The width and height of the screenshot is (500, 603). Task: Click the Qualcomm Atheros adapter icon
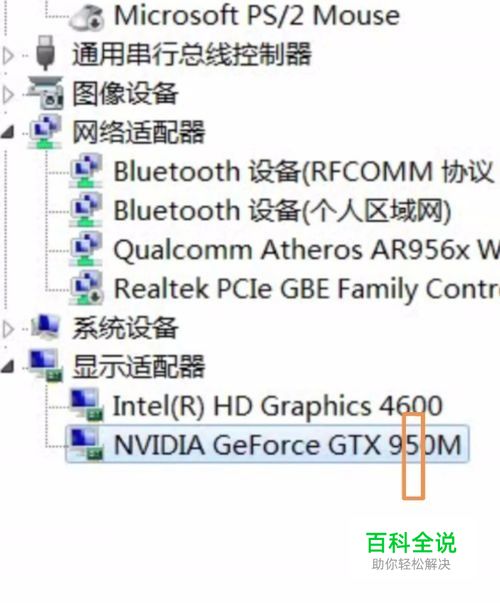point(85,249)
